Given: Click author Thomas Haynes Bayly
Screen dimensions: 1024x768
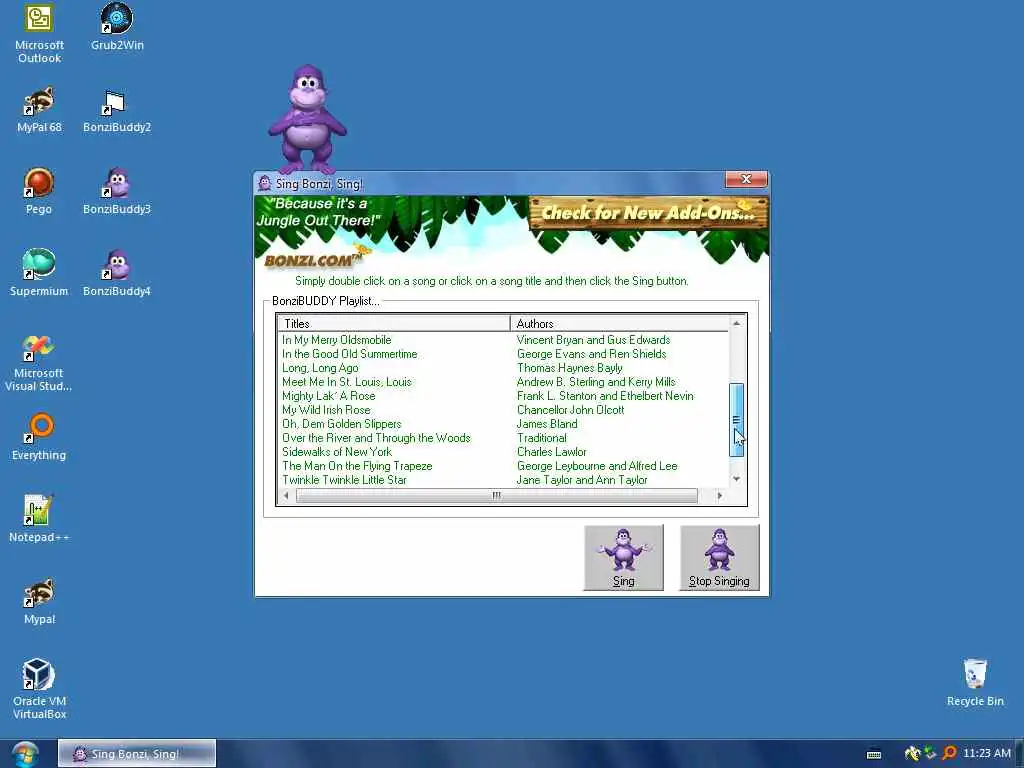Looking at the screenshot, I should tap(569, 368).
